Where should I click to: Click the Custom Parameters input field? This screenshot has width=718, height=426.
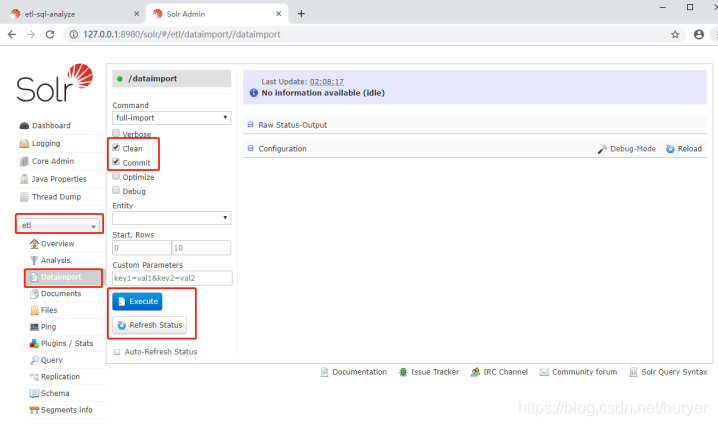[x=172, y=278]
